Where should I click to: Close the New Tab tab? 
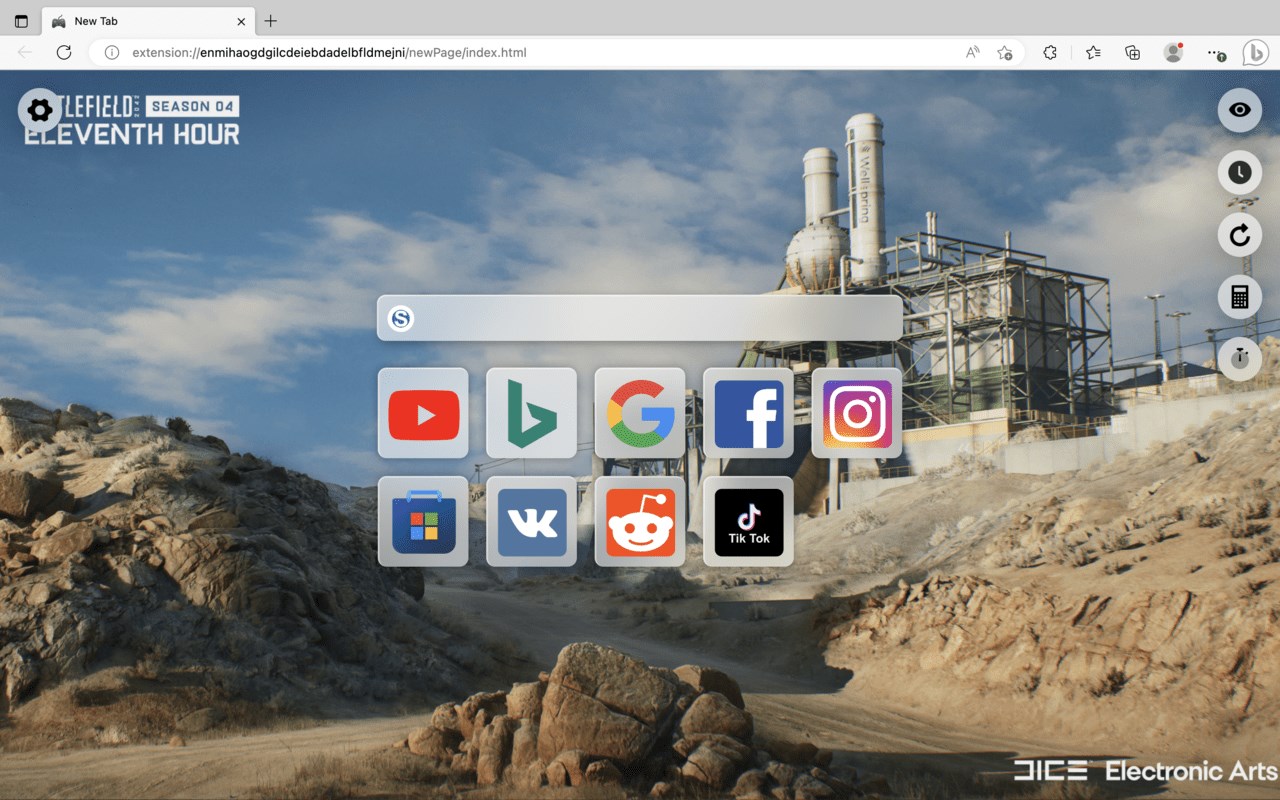point(241,21)
